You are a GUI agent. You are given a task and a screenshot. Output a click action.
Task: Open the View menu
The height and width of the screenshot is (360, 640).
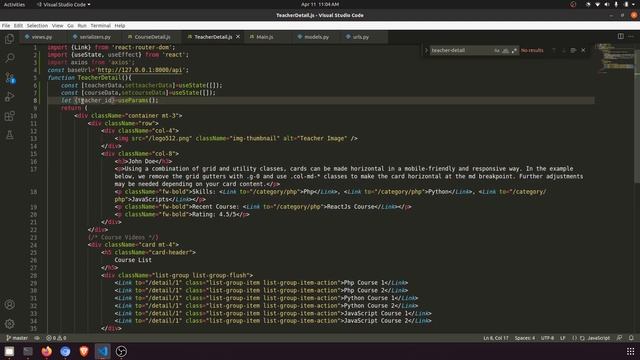(x=58, y=25)
